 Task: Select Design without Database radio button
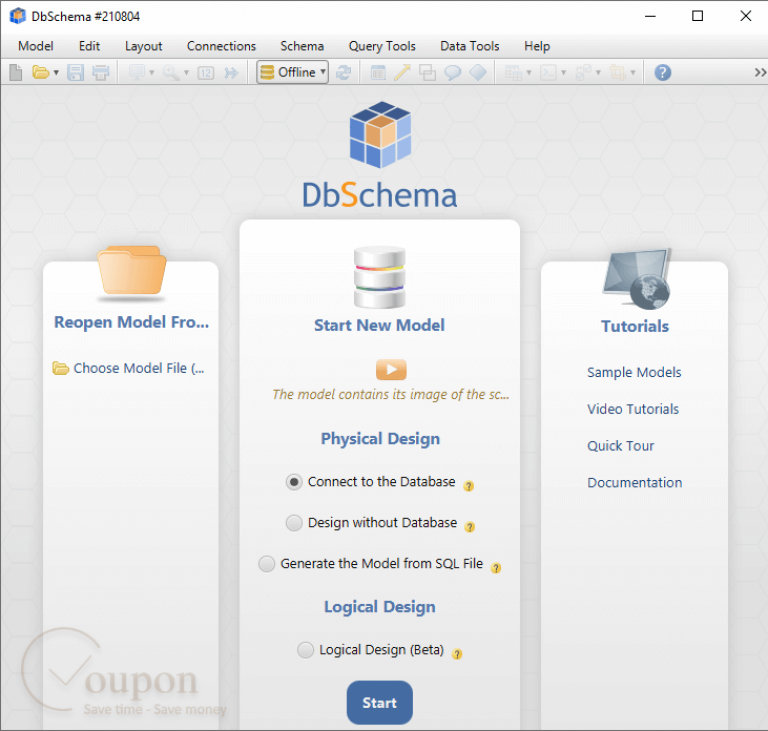click(294, 523)
